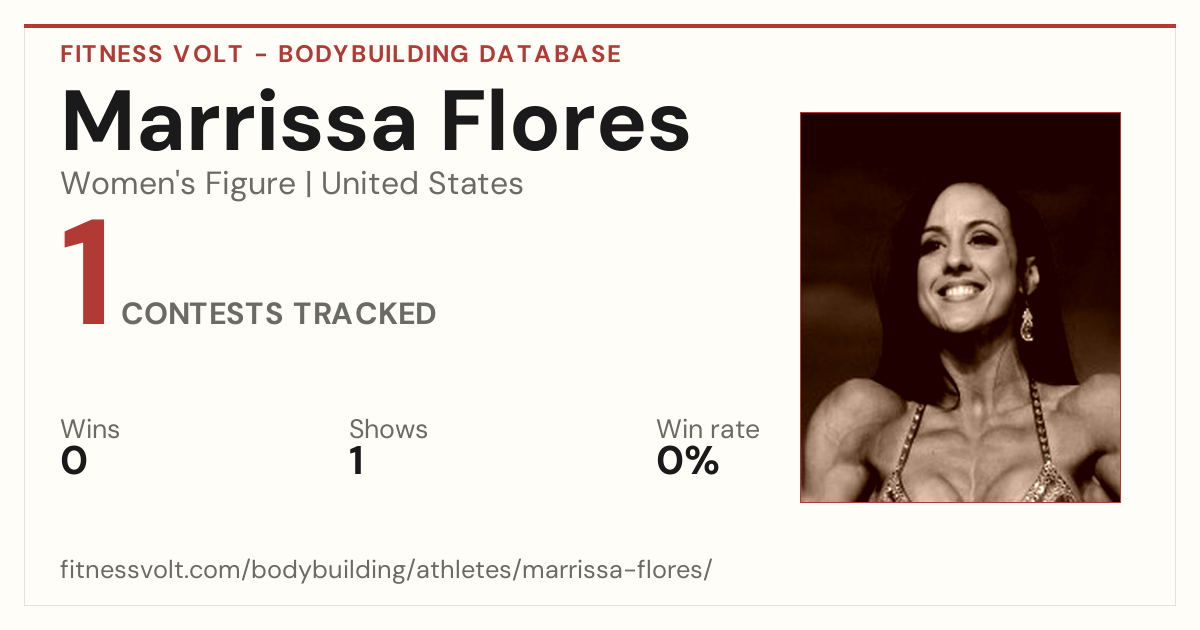The height and width of the screenshot is (630, 1200).
Task: Click the smiling face in photo
Action: pos(962,253)
